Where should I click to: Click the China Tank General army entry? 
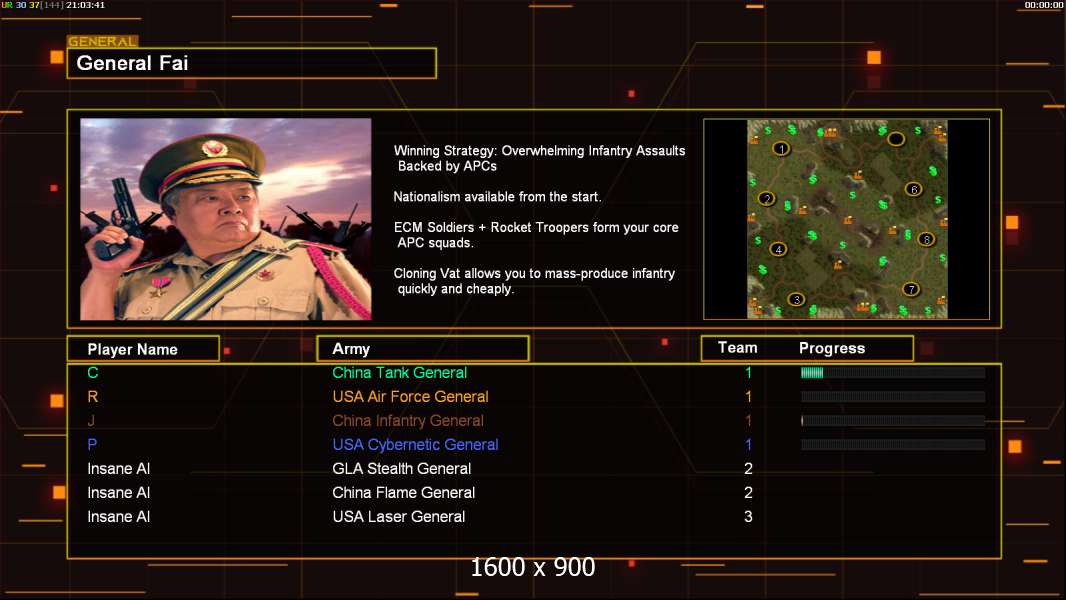click(400, 372)
